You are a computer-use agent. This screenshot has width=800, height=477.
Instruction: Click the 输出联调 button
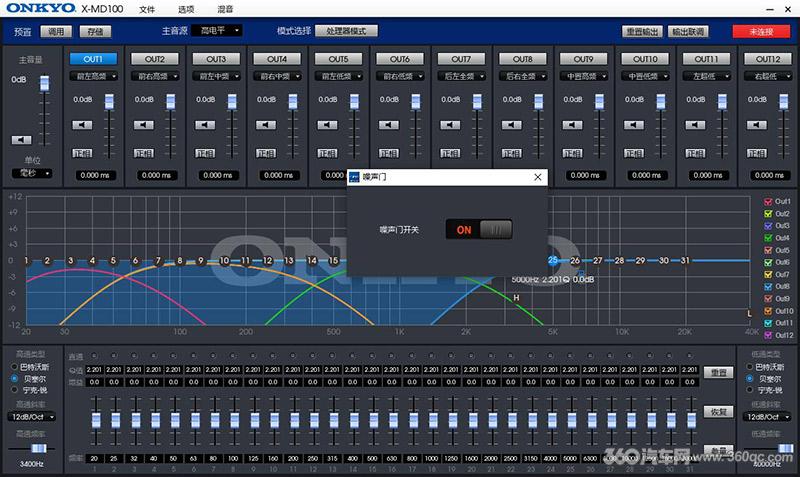688,32
